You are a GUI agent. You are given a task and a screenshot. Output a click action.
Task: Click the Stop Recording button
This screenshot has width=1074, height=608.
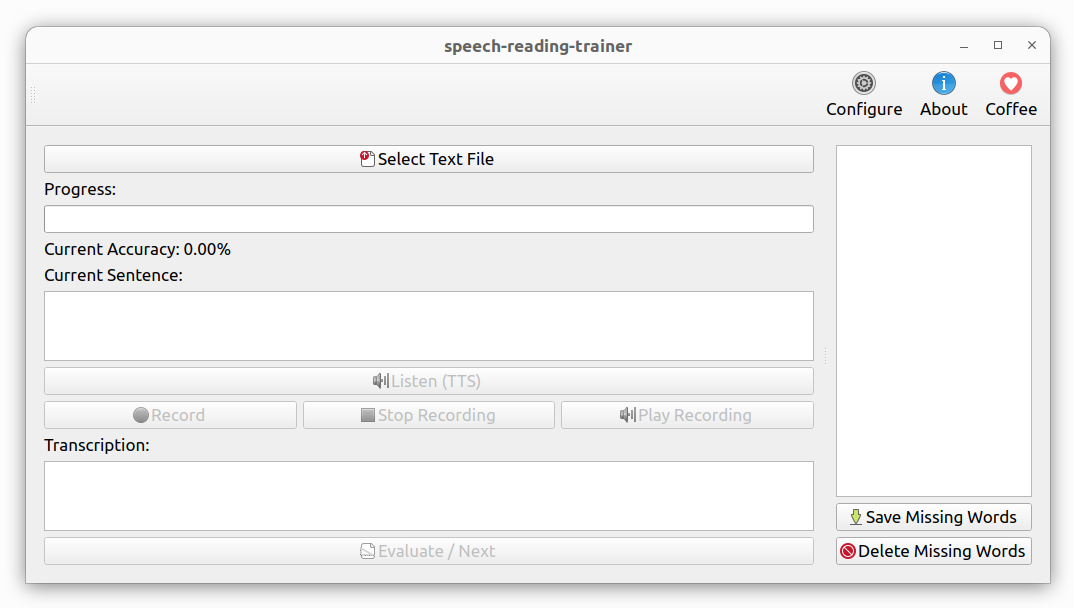coord(429,415)
